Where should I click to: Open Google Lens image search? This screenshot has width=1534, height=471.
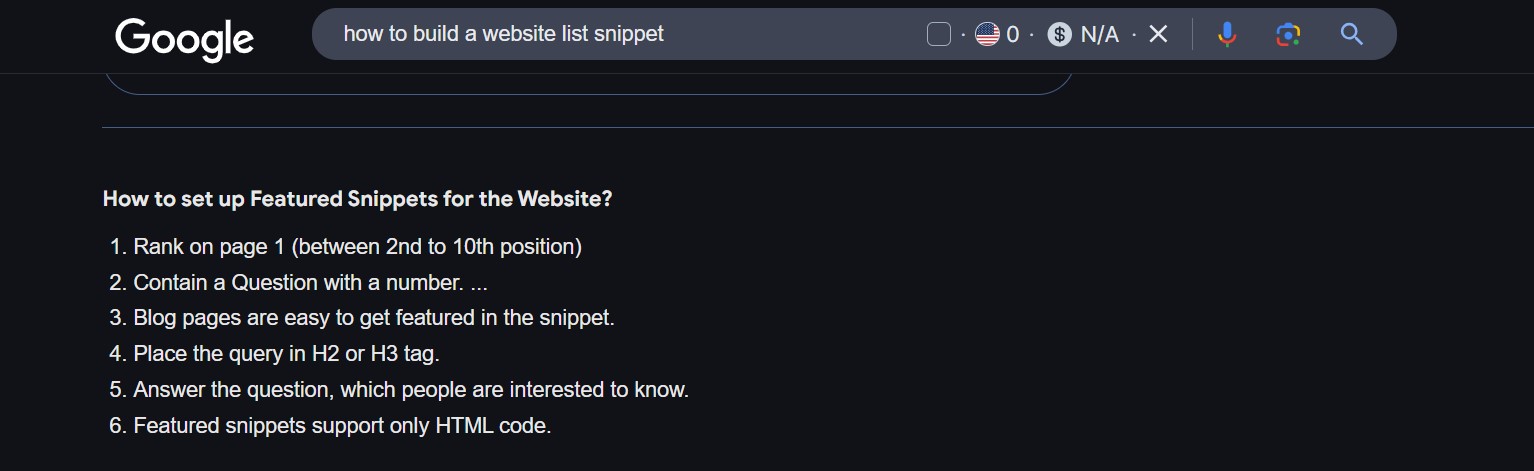[1288, 35]
